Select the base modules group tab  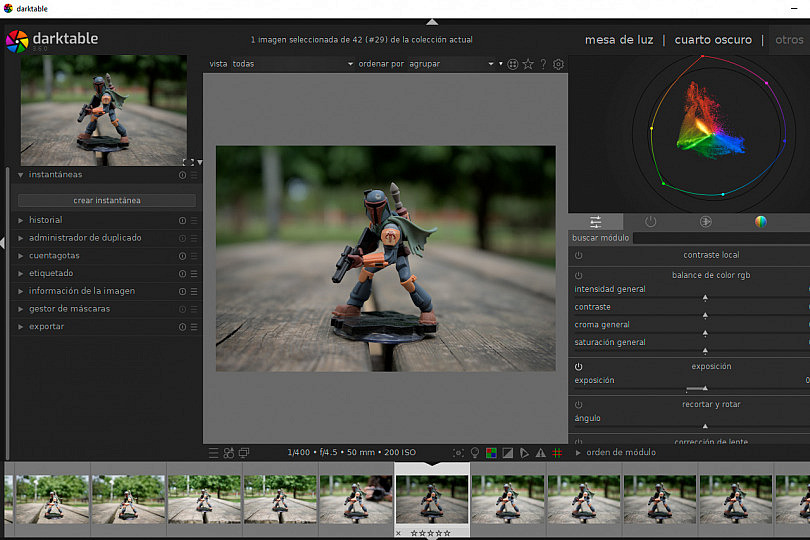point(706,222)
